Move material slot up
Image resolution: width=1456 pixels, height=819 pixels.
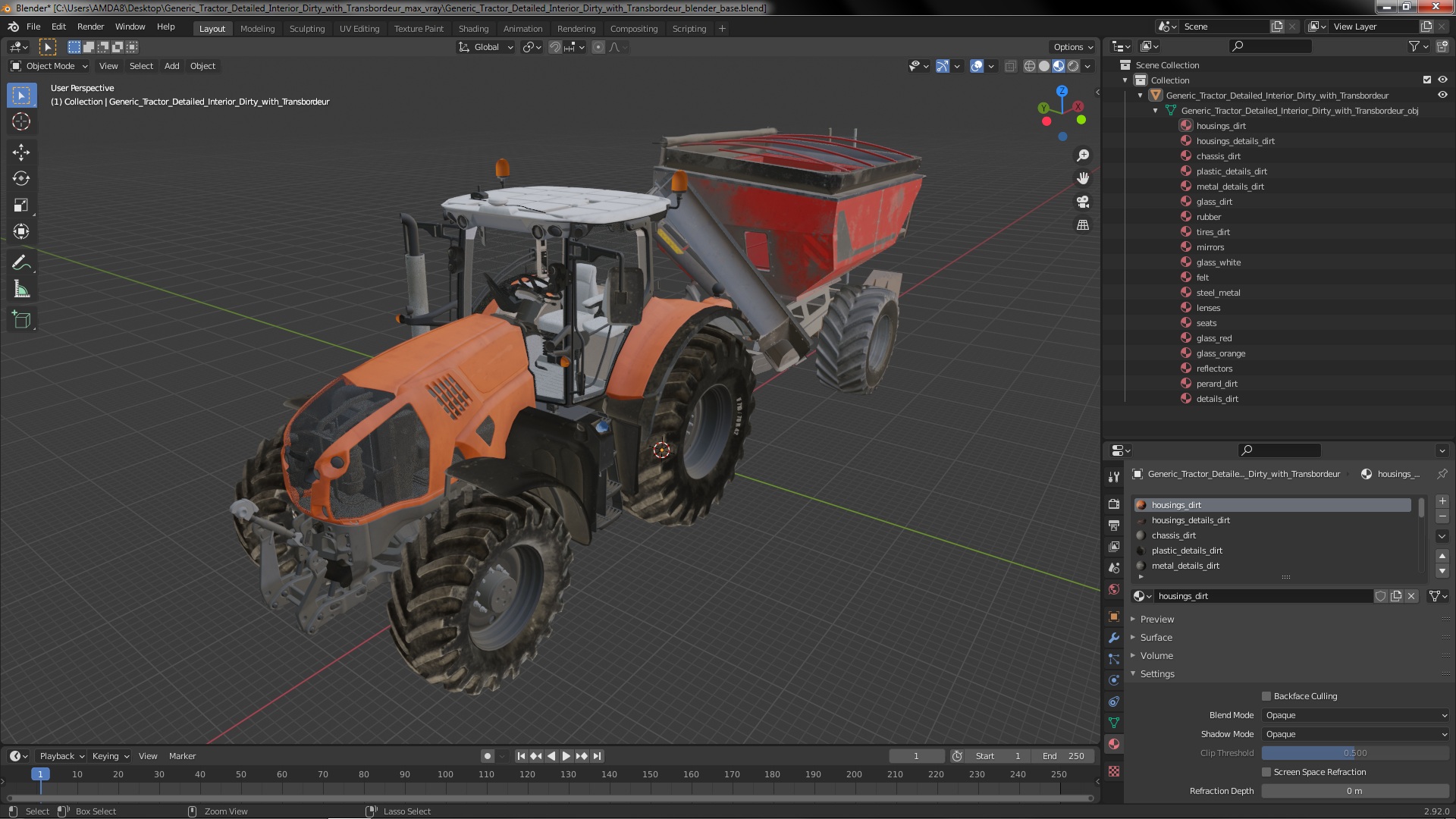point(1442,556)
